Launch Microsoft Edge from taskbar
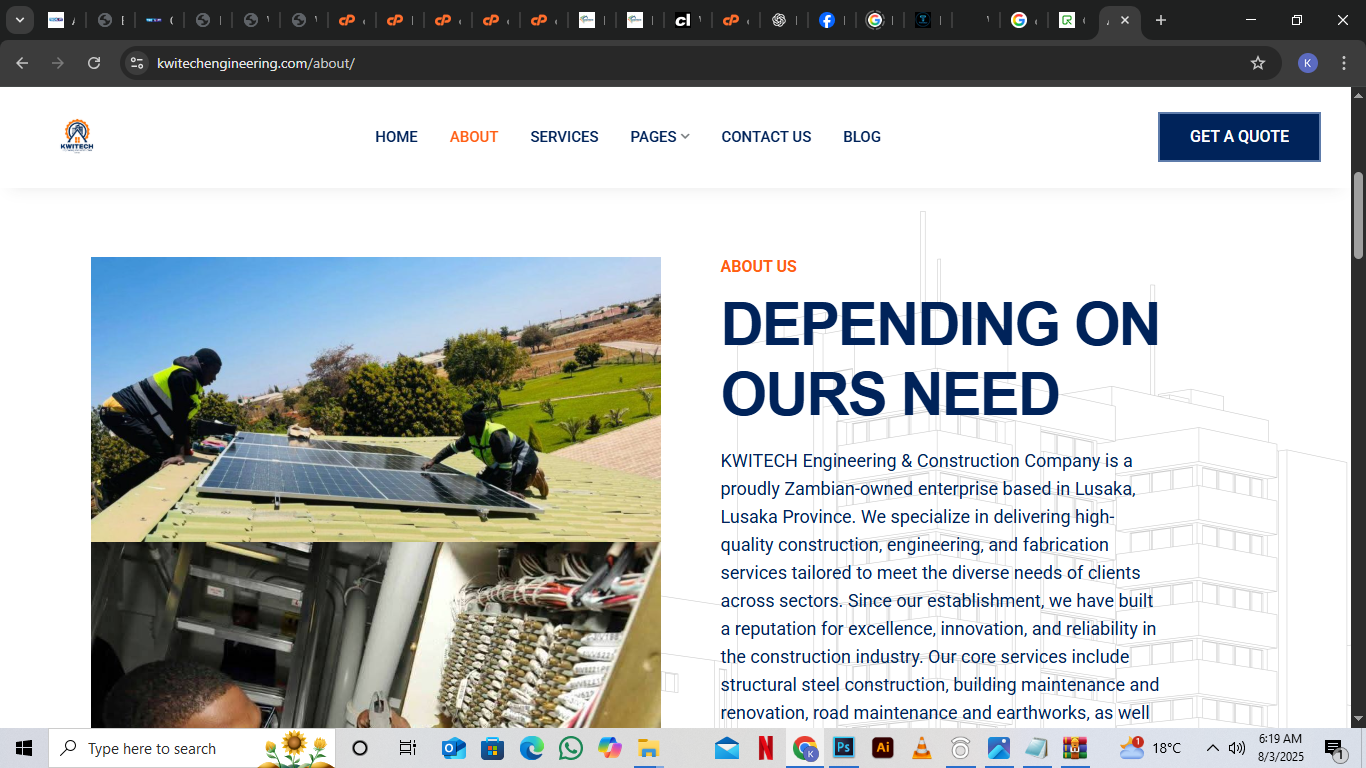The width and height of the screenshot is (1366, 768). pyautogui.click(x=531, y=748)
